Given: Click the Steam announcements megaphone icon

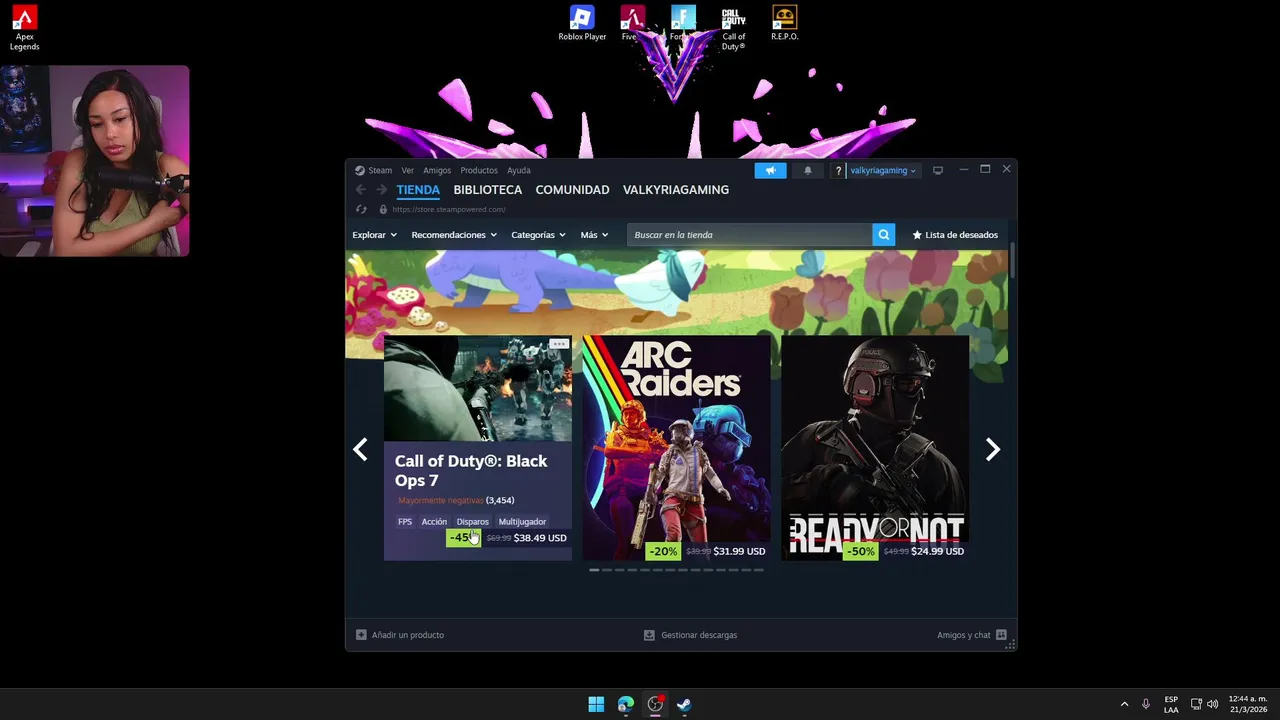Looking at the screenshot, I should [x=770, y=170].
